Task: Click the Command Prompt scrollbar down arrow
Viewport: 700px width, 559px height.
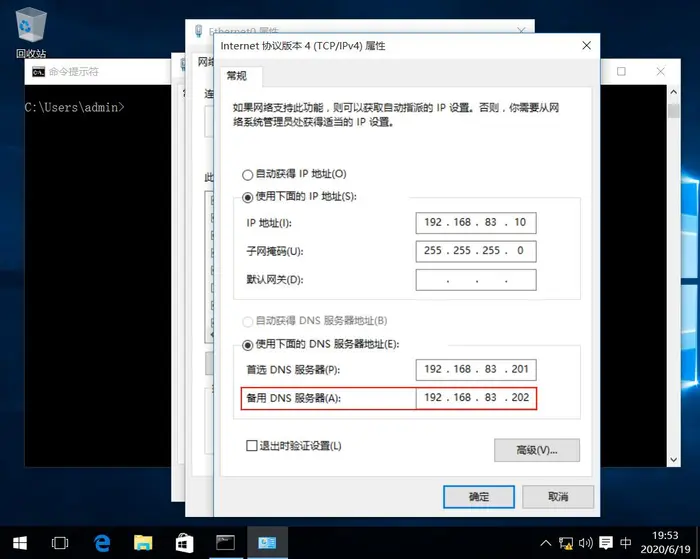Action: point(674,460)
